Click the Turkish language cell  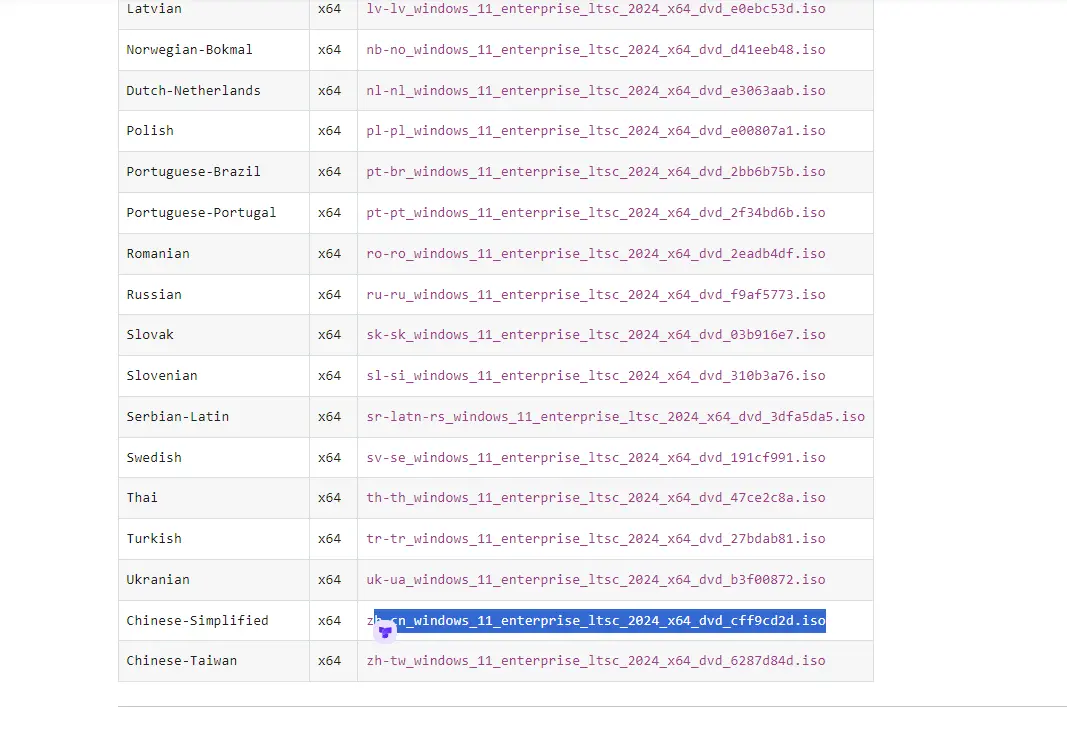pyautogui.click(x=214, y=538)
